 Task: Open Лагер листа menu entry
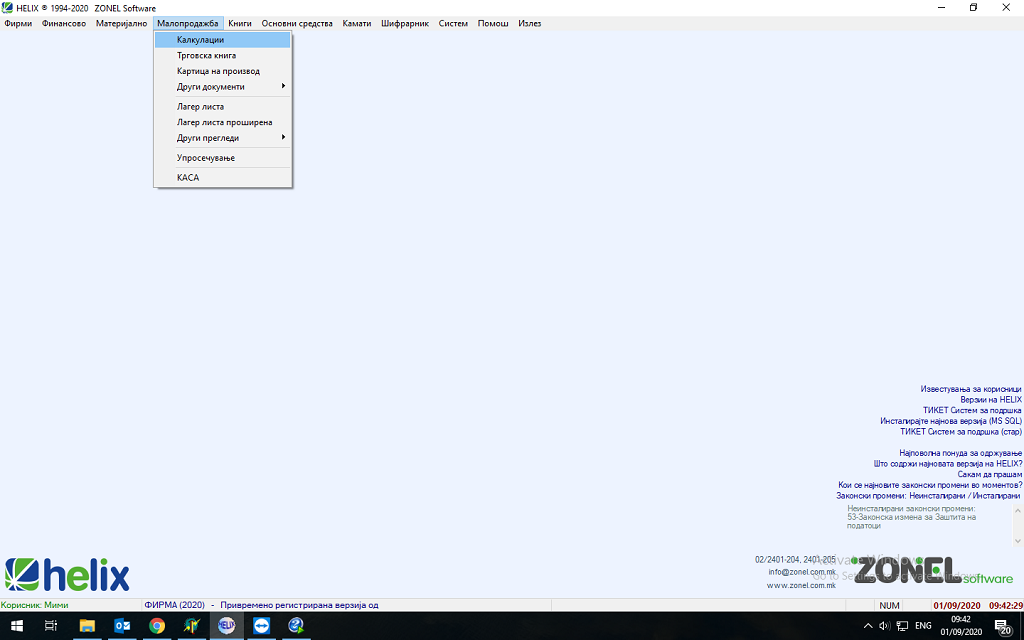tap(200, 106)
